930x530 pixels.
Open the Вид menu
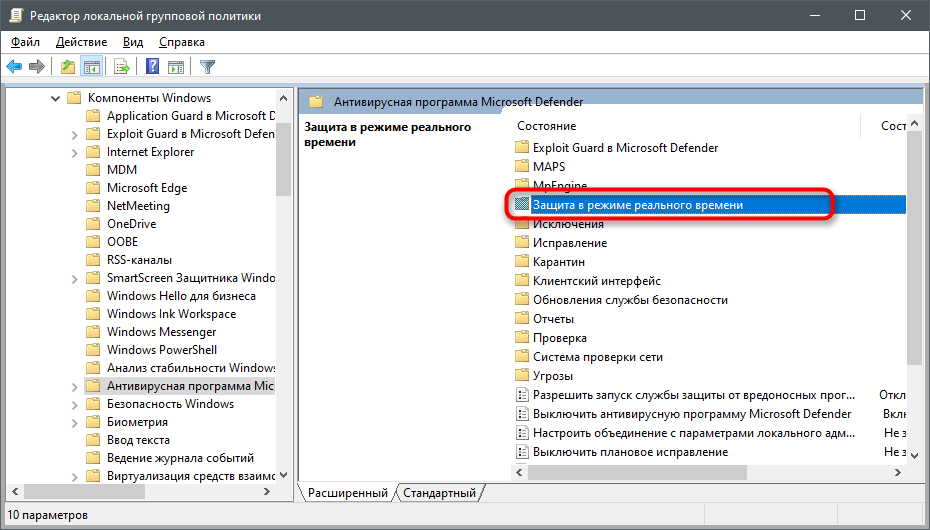(133, 42)
